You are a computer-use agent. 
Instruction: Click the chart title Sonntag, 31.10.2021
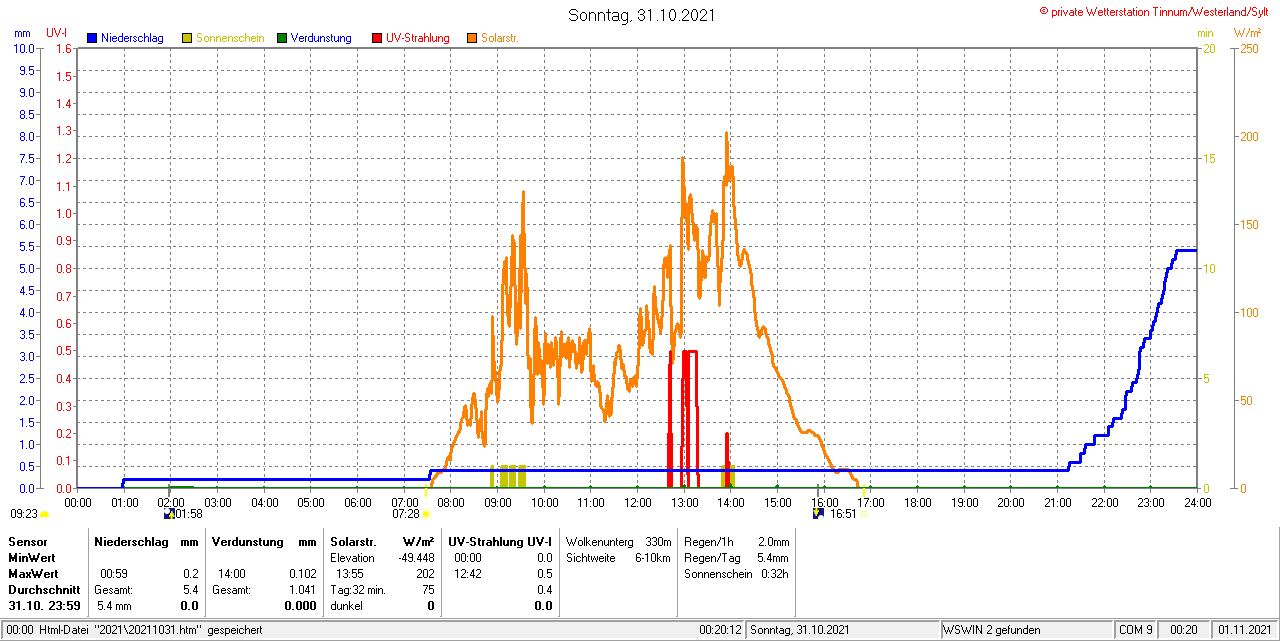(x=641, y=15)
